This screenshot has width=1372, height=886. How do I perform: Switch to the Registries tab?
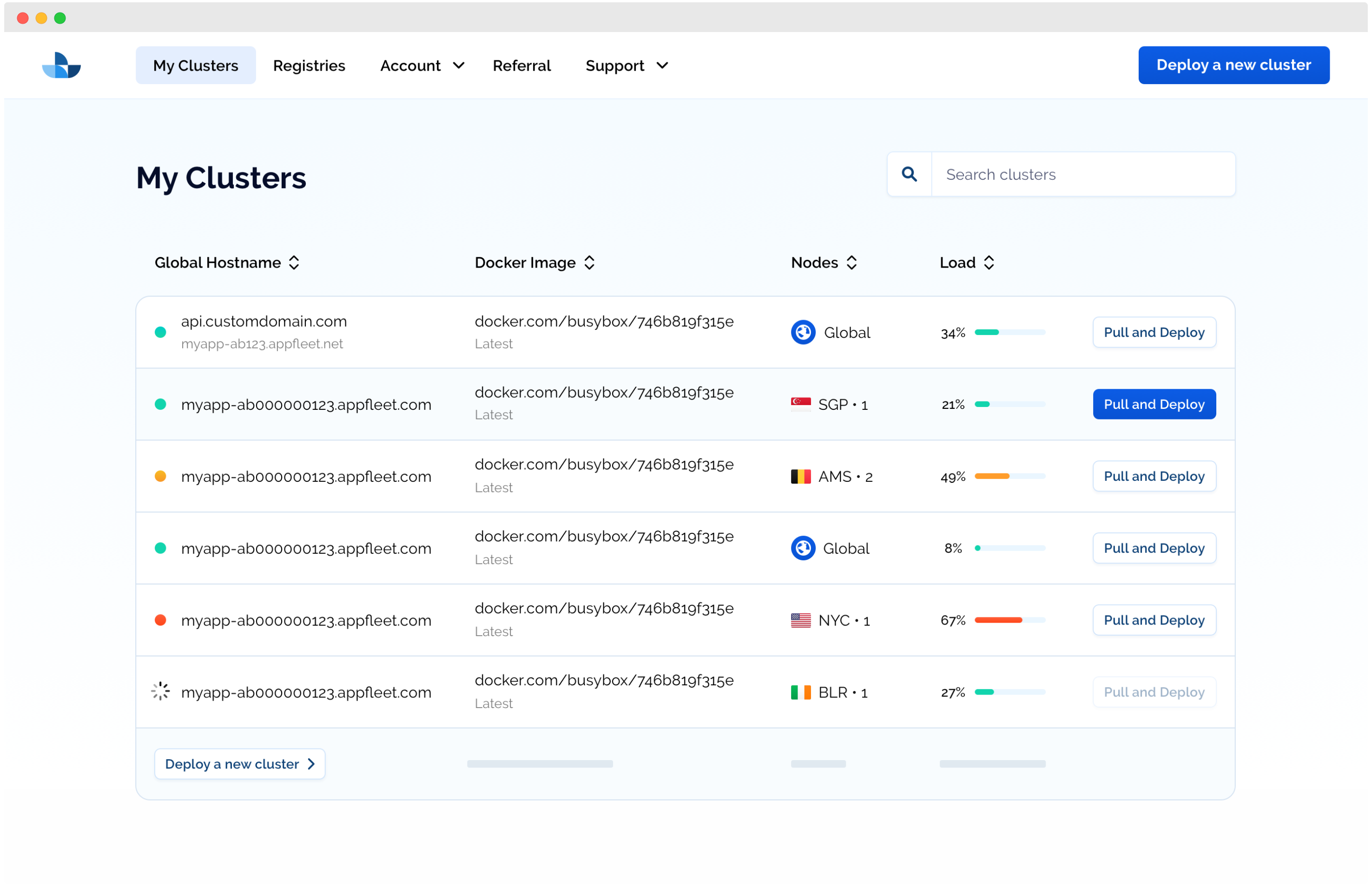pyautogui.click(x=309, y=66)
